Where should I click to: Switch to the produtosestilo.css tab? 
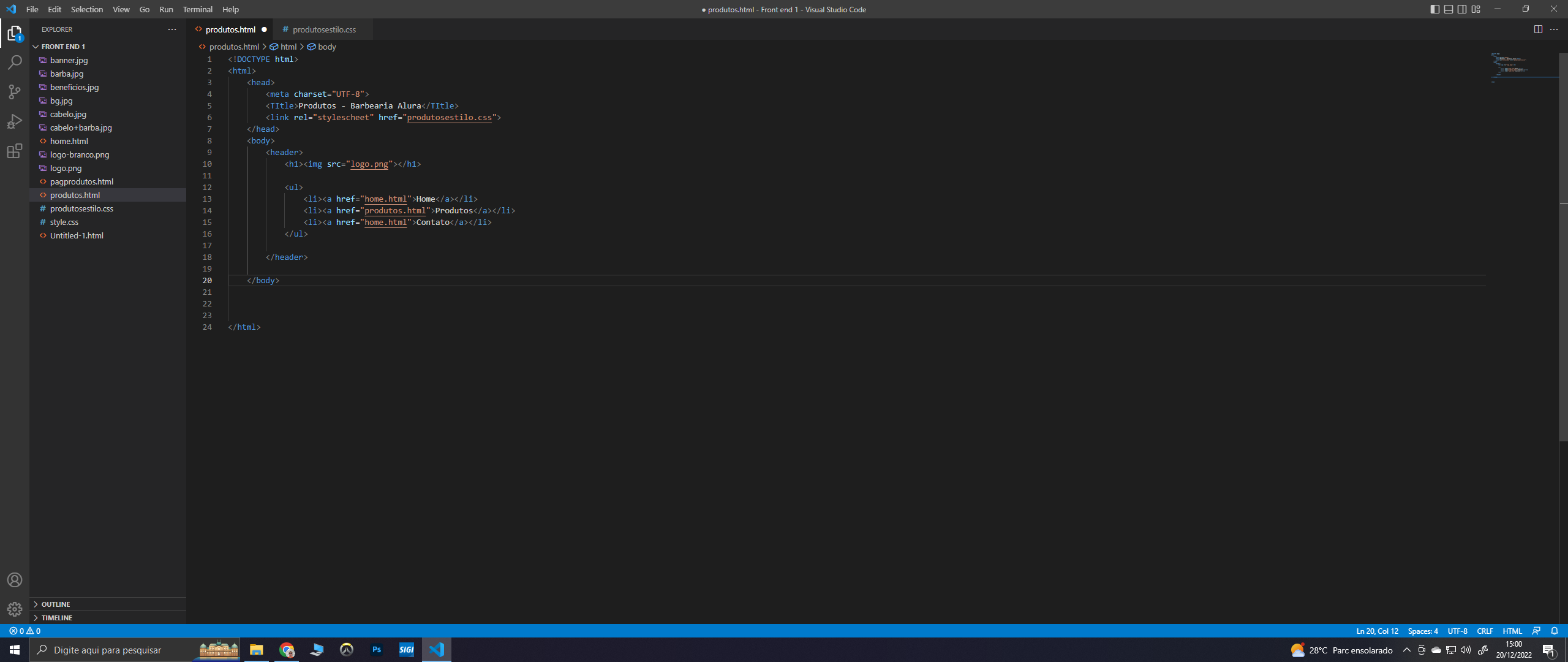coord(323,29)
